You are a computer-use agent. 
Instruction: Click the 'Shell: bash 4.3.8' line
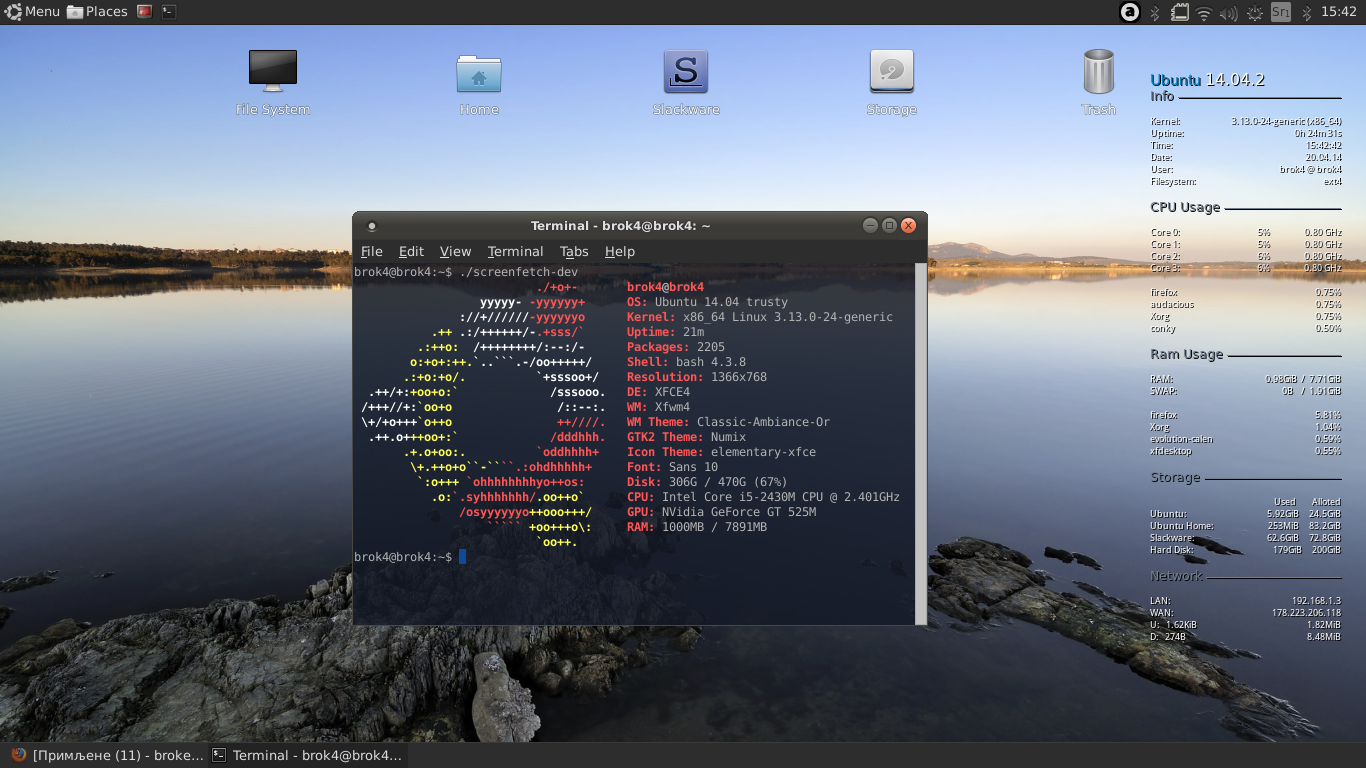point(686,362)
